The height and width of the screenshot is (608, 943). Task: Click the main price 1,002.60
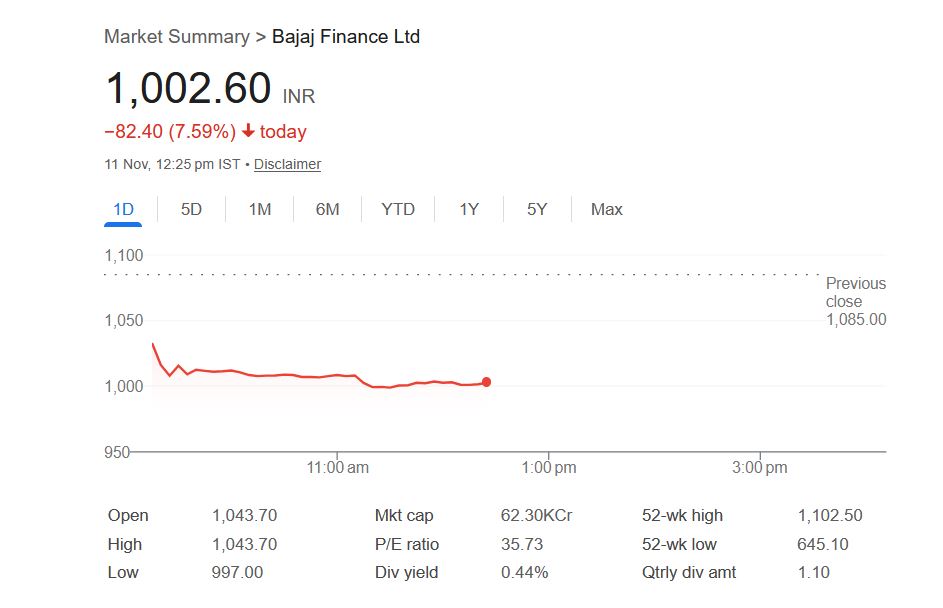[x=188, y=89]
